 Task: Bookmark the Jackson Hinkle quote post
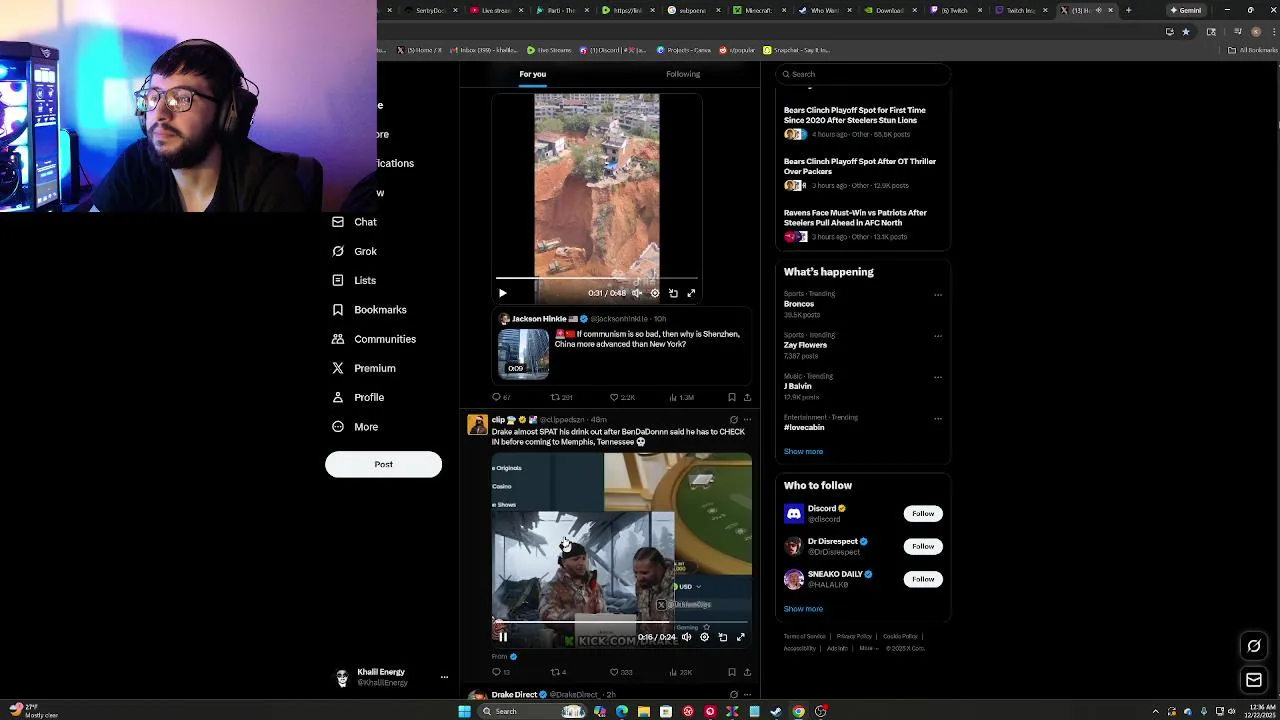coord(732,397)
